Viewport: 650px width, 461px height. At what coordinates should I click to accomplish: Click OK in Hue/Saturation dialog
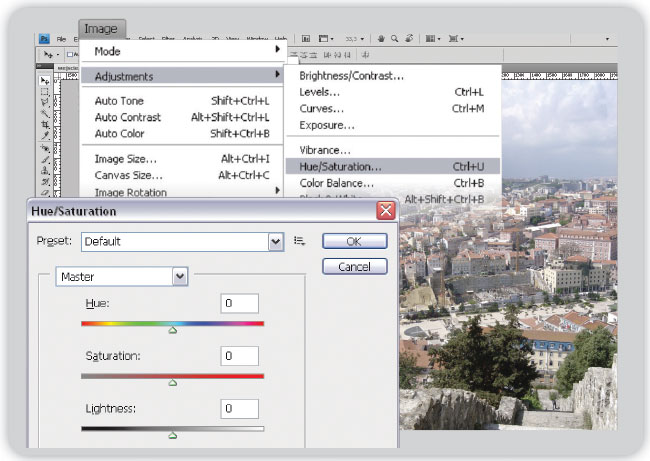tap(354, 241)
